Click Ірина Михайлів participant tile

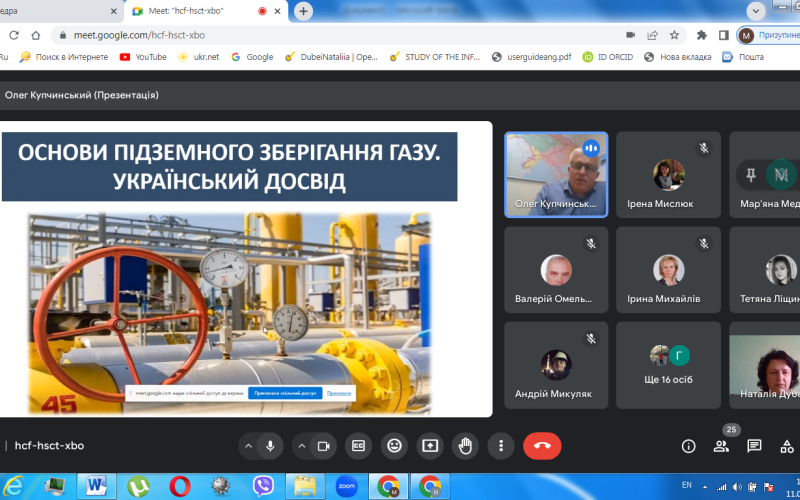668,270
